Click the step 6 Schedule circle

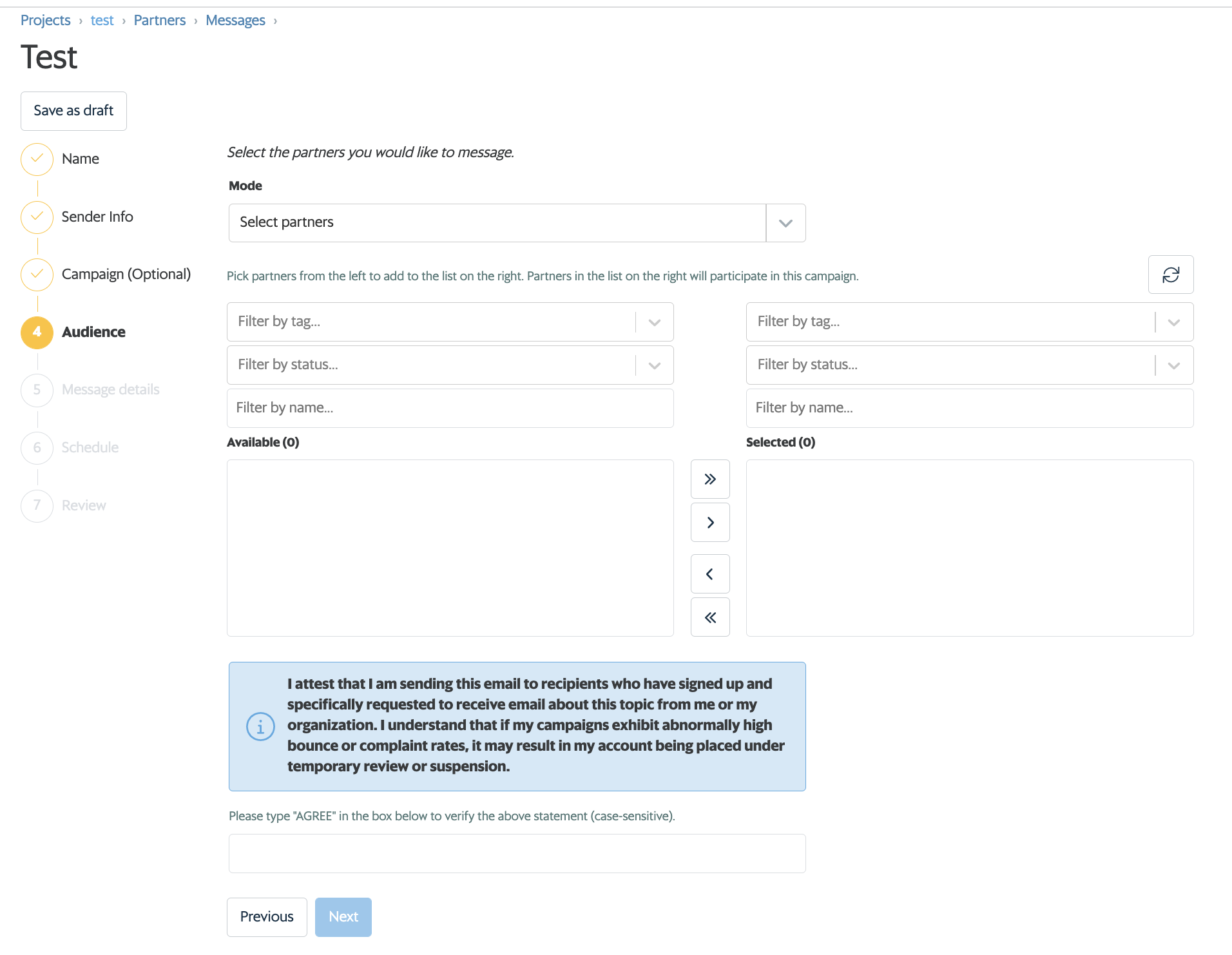click(37, 448)
